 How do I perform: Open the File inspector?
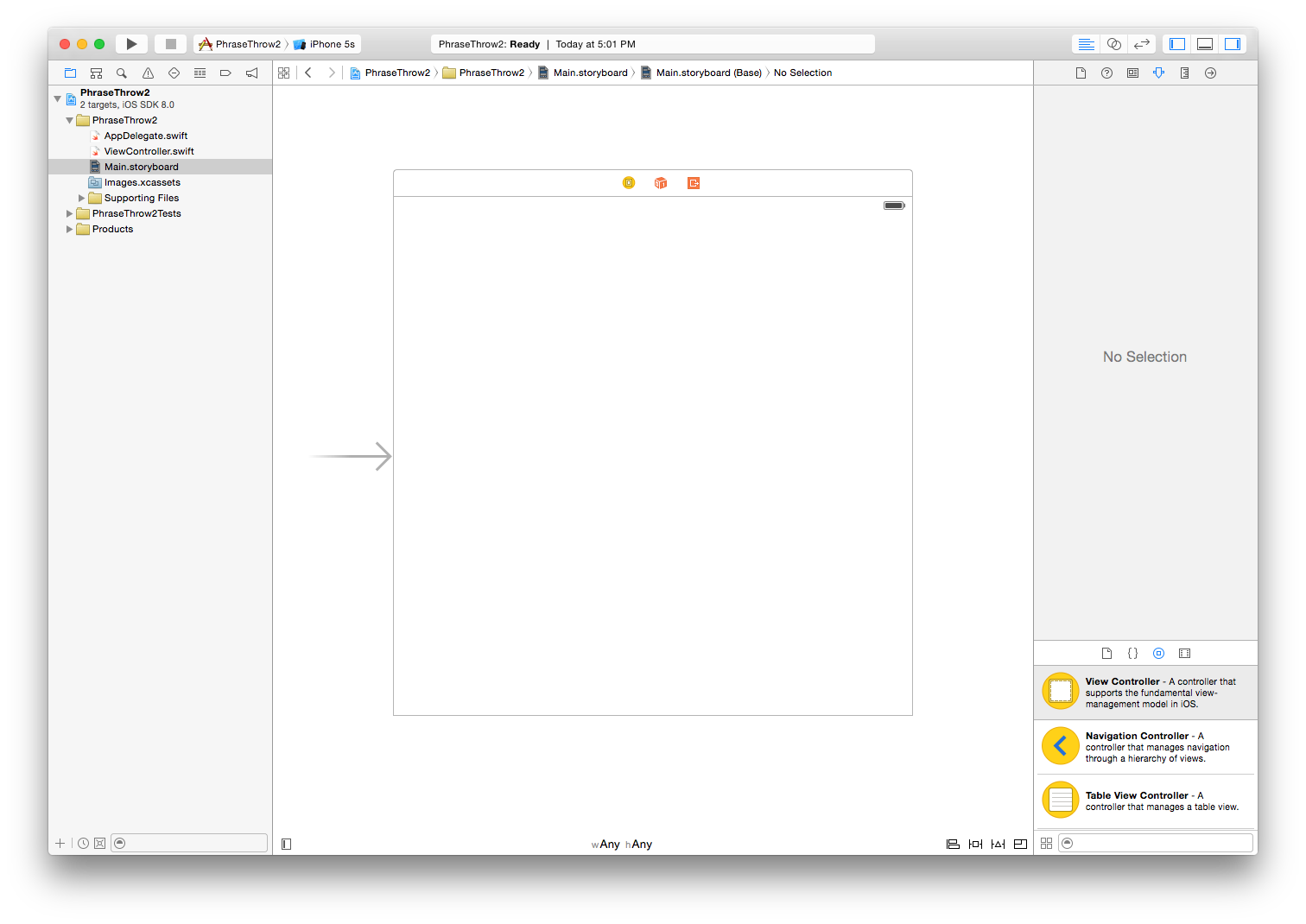click(1081, 73)
